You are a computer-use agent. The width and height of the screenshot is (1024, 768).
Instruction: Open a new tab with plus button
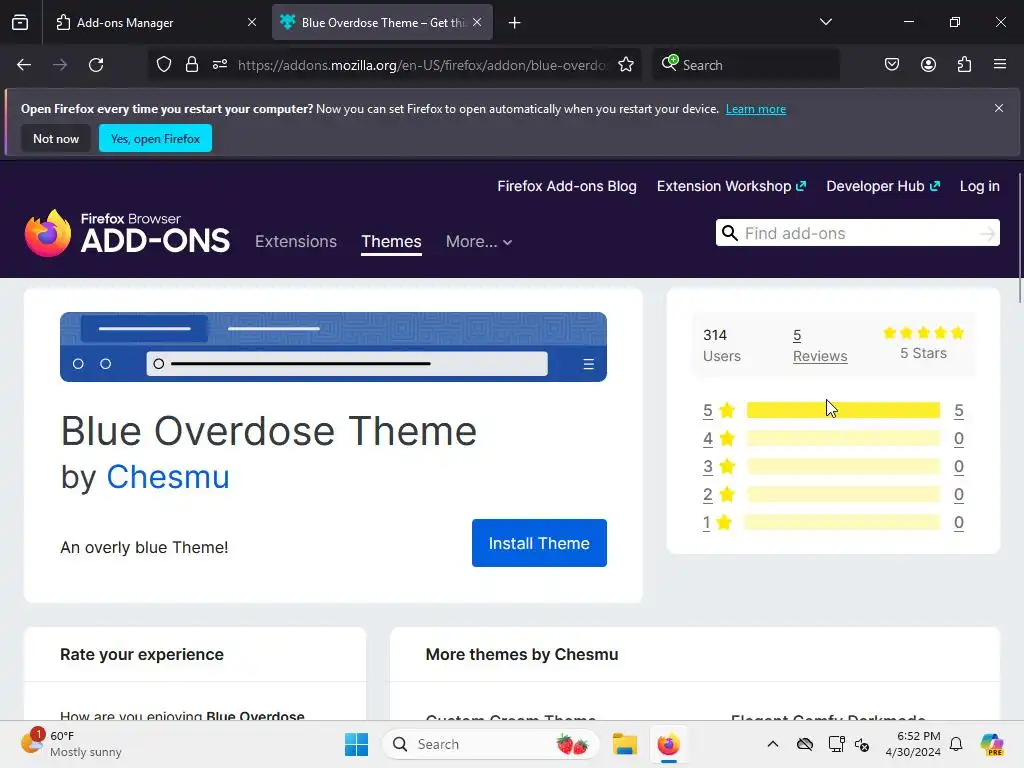tap(515, 23)
